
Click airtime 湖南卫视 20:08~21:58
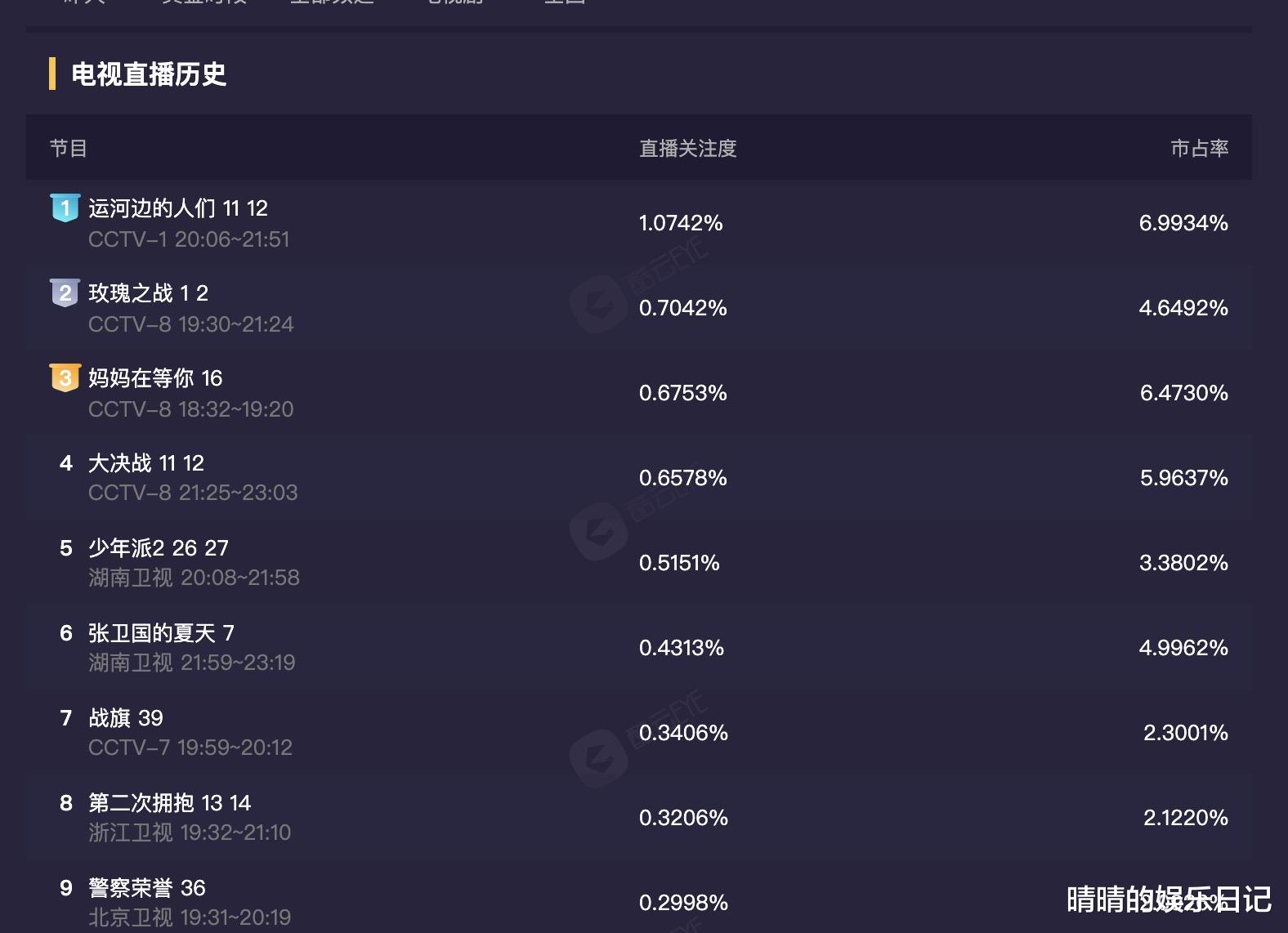195,578
